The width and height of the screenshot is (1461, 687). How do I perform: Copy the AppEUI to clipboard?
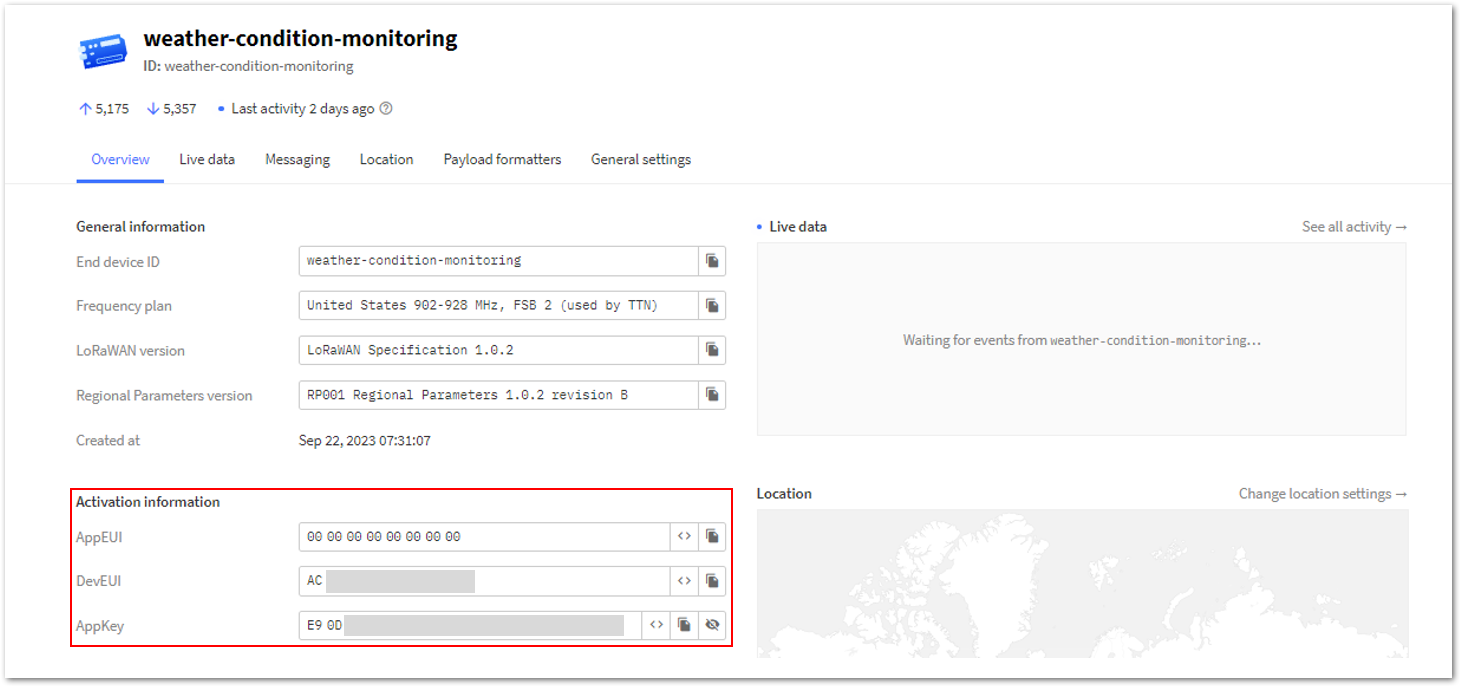(712, 537)
